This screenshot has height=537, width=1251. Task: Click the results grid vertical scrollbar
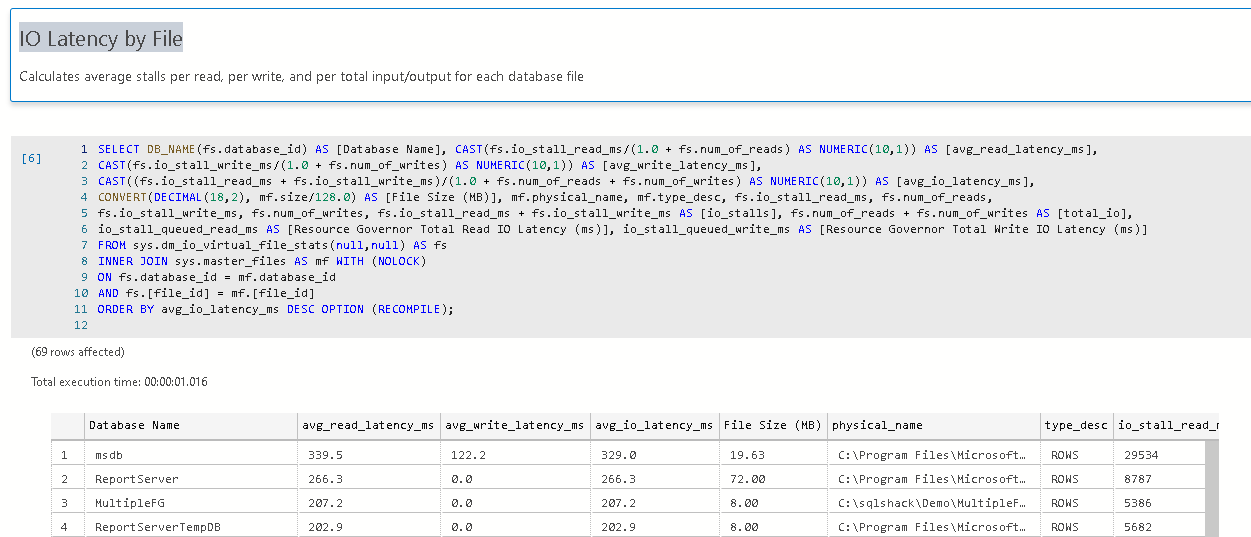click(1211, 488)
